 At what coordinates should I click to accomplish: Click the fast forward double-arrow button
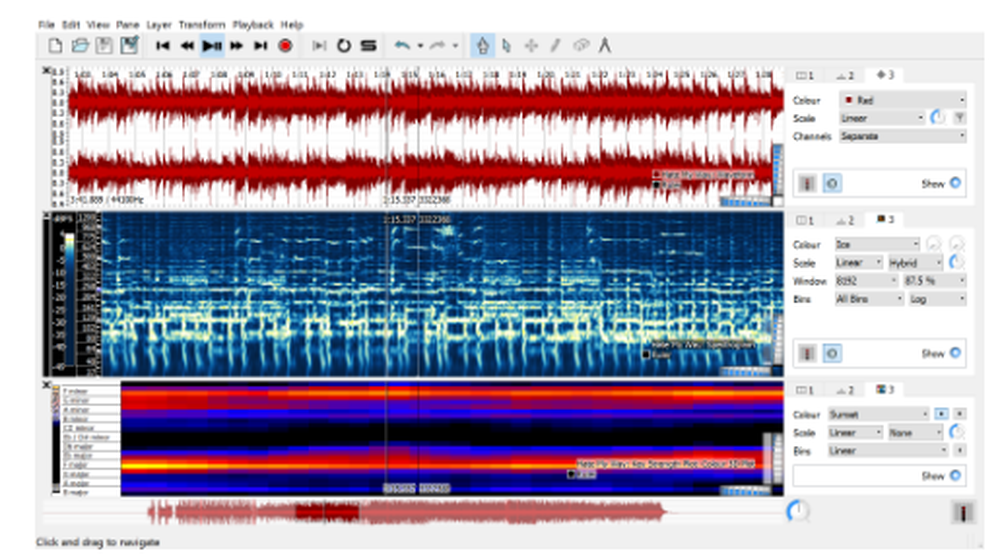click(237, 45)
